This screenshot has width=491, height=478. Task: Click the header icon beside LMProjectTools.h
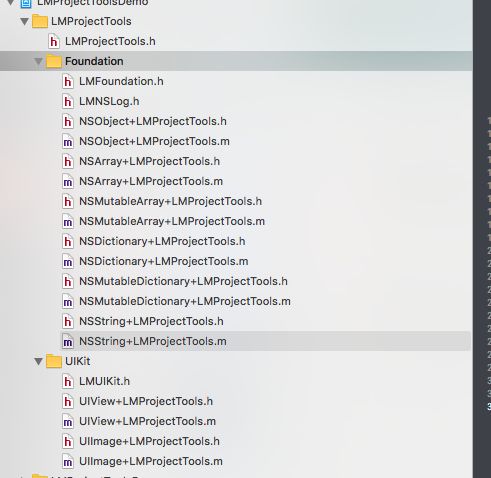point(54,41)
